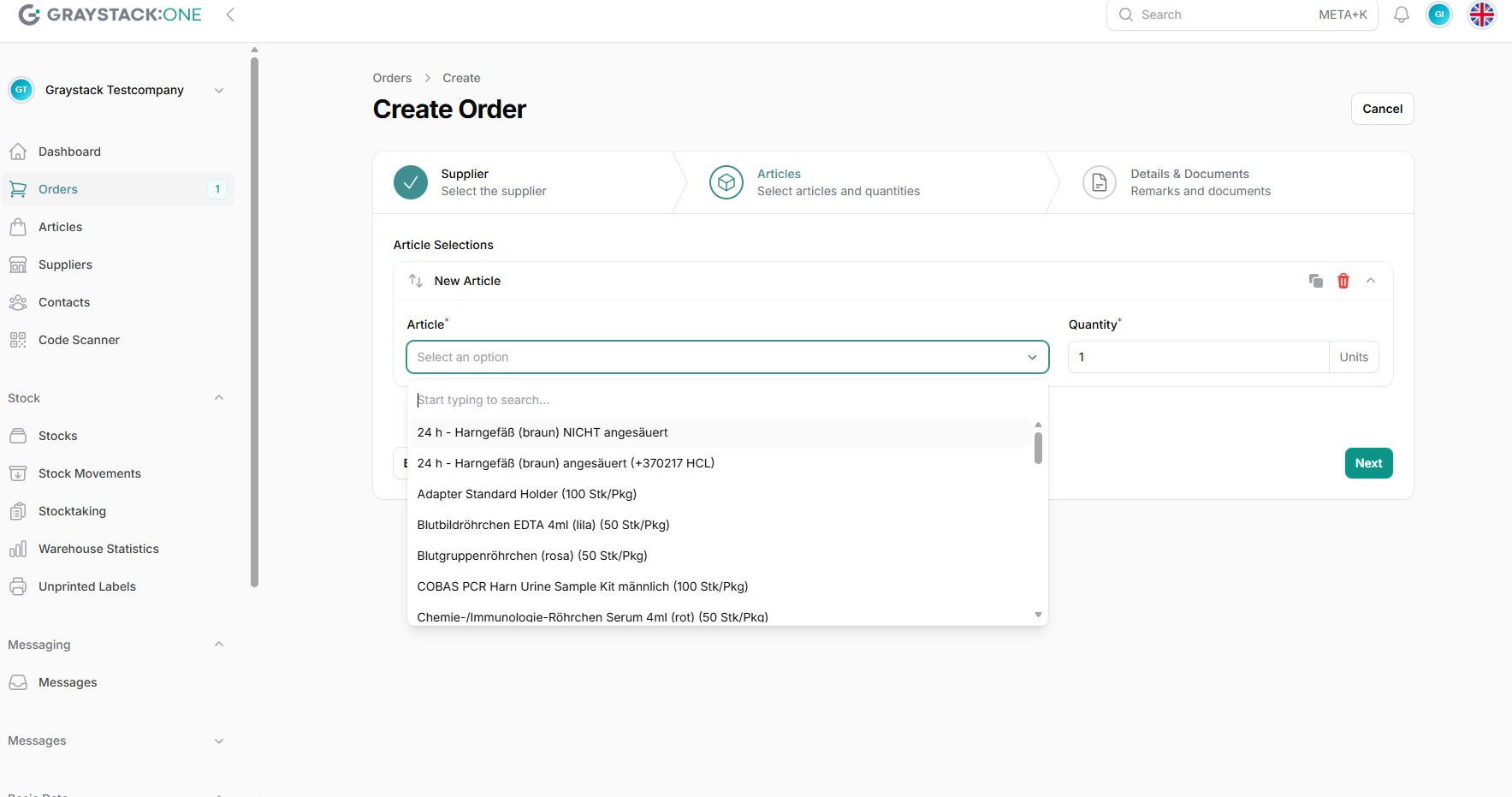This screenshot has width=1512, height=797.
Task: Choose Adapter Standard Holder option
Action: click(527, 494)
